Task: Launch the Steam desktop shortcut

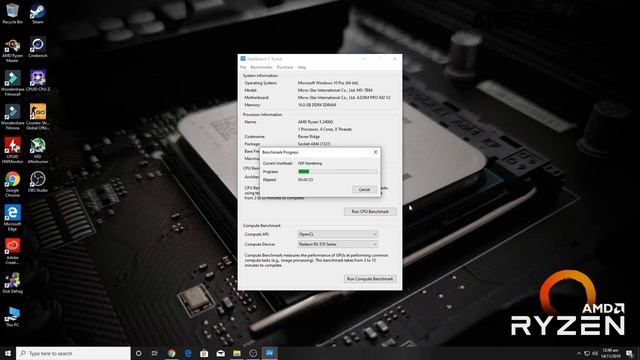Action: coord(38,14)
